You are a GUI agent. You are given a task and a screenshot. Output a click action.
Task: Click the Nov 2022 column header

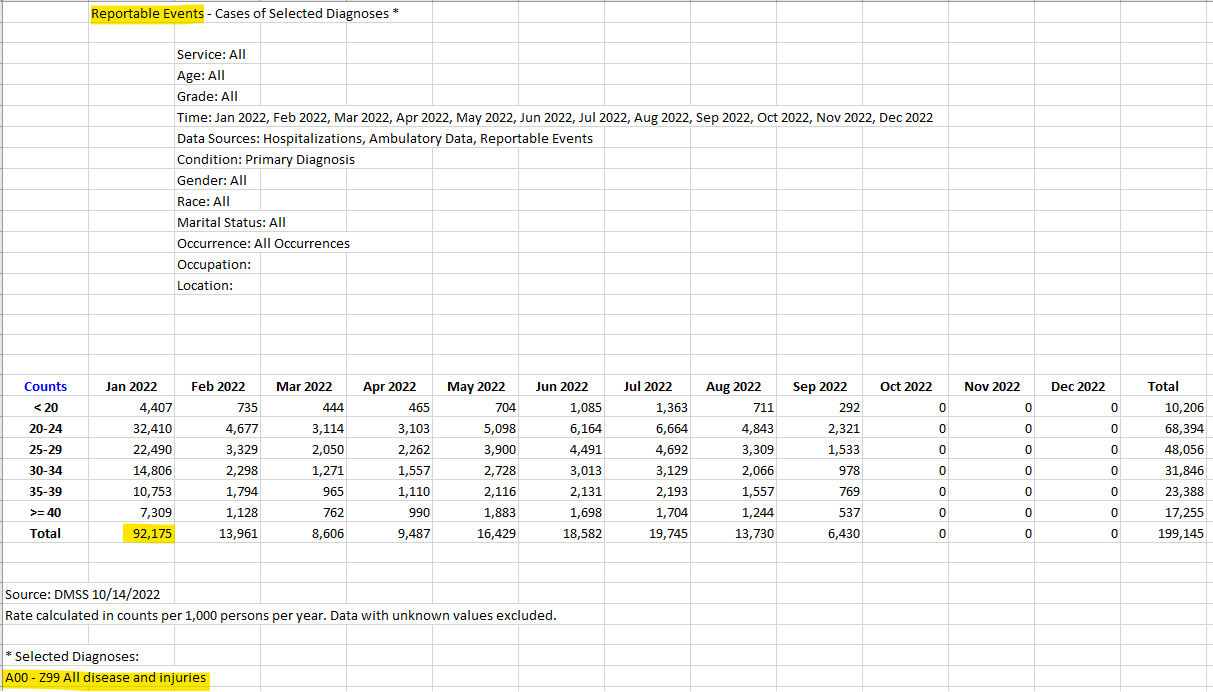pos(992,386)
